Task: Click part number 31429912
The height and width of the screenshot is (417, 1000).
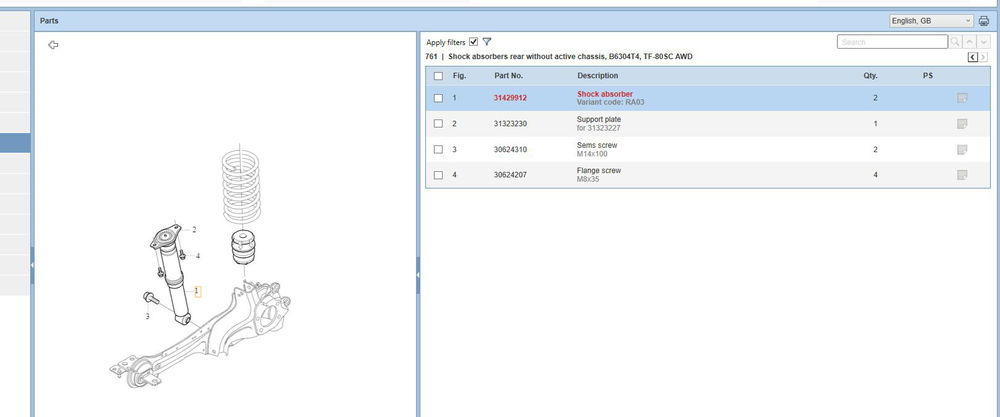Action: pos(510,98)
